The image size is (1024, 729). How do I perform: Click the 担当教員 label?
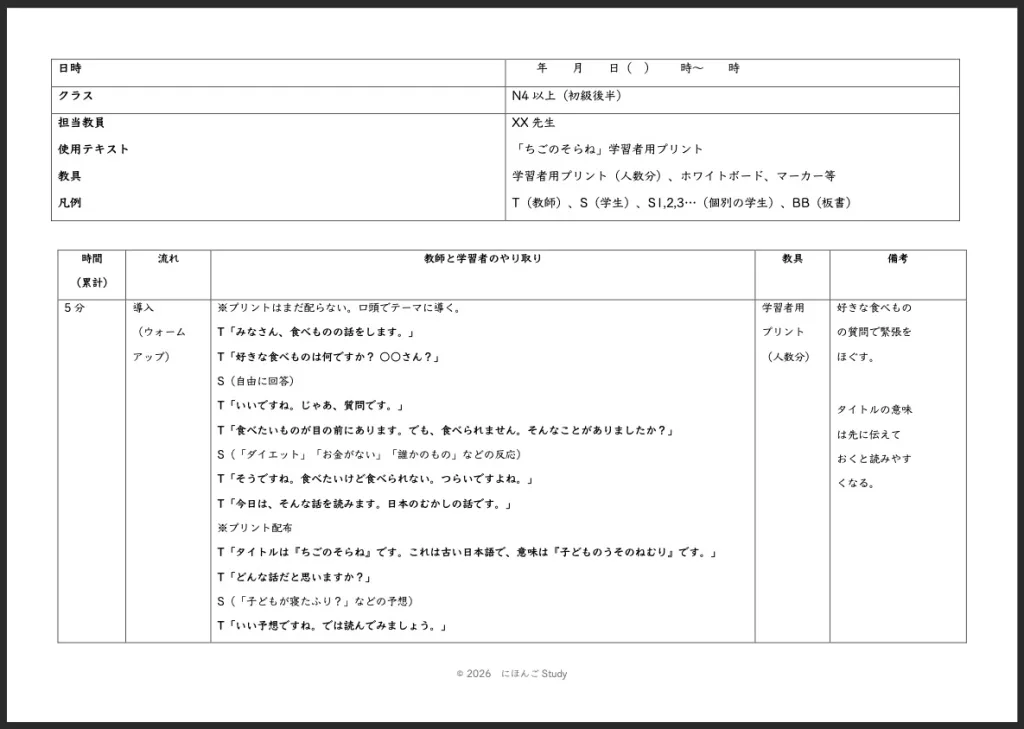click(x=82, y=123)
